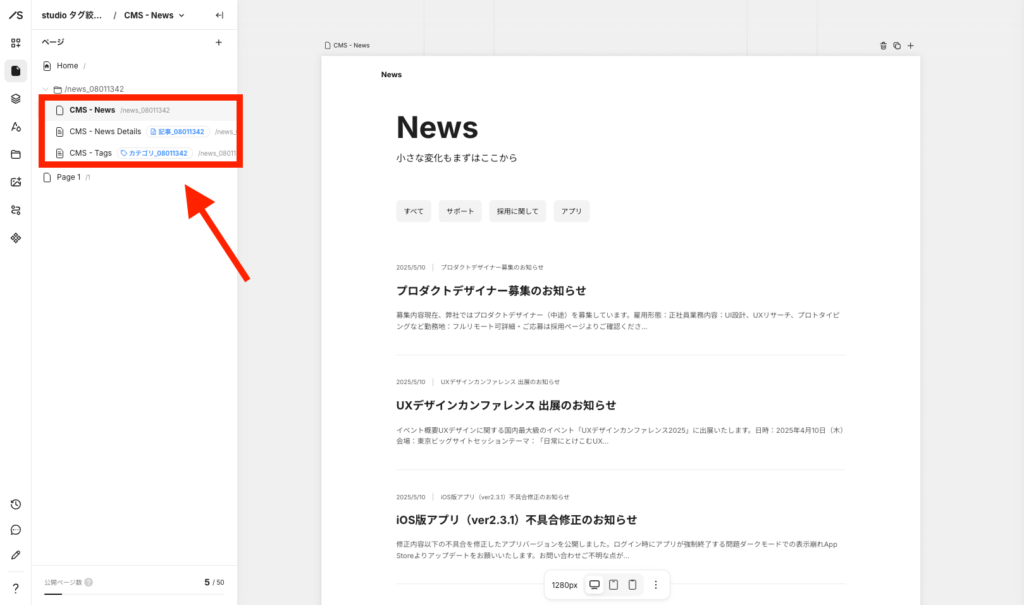Select the CMS - News Details page
Screen dimensions: 1024x605
pos(105,131)
